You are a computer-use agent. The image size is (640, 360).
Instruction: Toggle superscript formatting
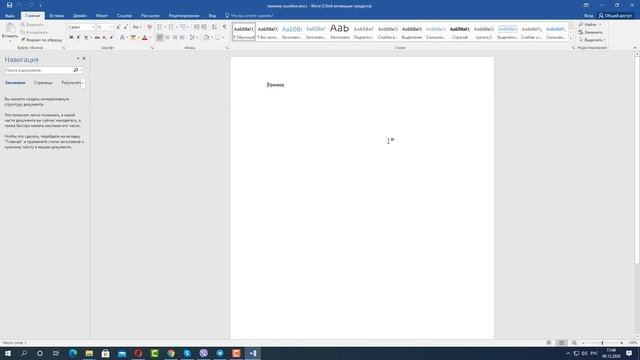coord(111,38)
